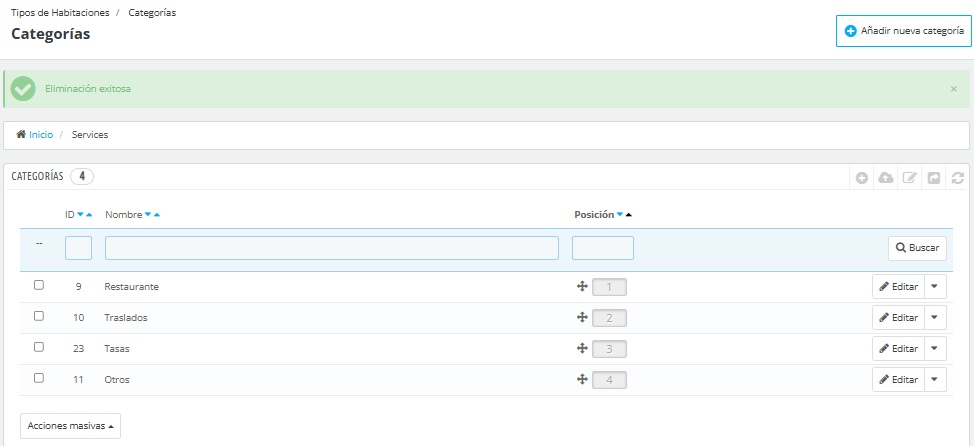Click the cloud upload import icon

(885, 178)
